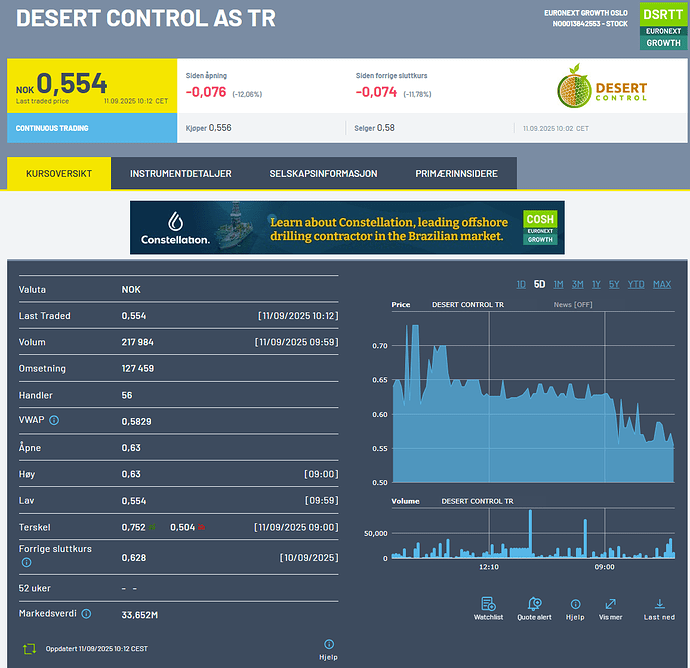Click the price chart area
The height and width of the screenshot is (668, 690).
click(x=533, y=397)
